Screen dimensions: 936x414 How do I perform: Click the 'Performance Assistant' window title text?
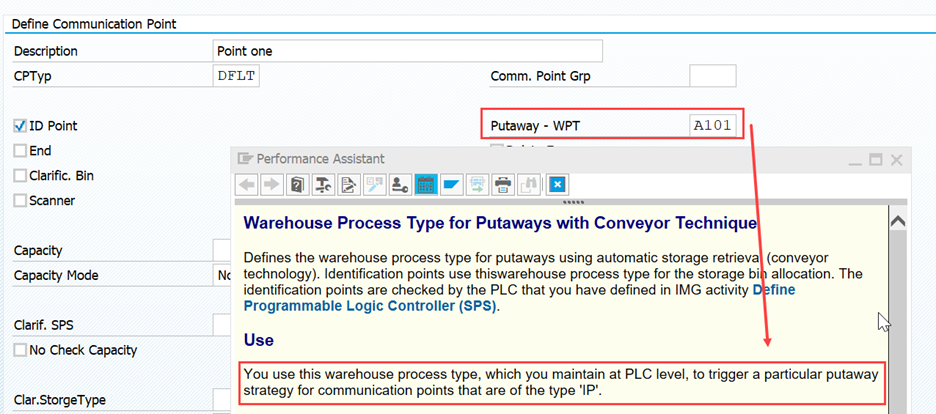(x=321, y=159)
